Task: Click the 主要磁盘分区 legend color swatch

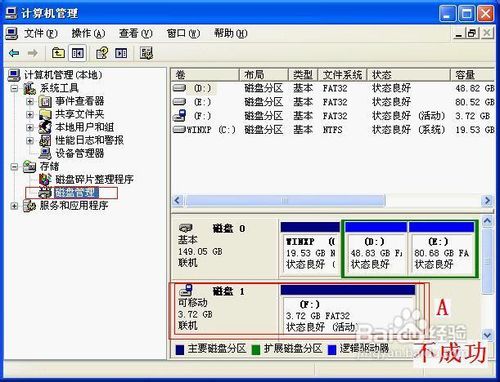Action: point(180,350)
